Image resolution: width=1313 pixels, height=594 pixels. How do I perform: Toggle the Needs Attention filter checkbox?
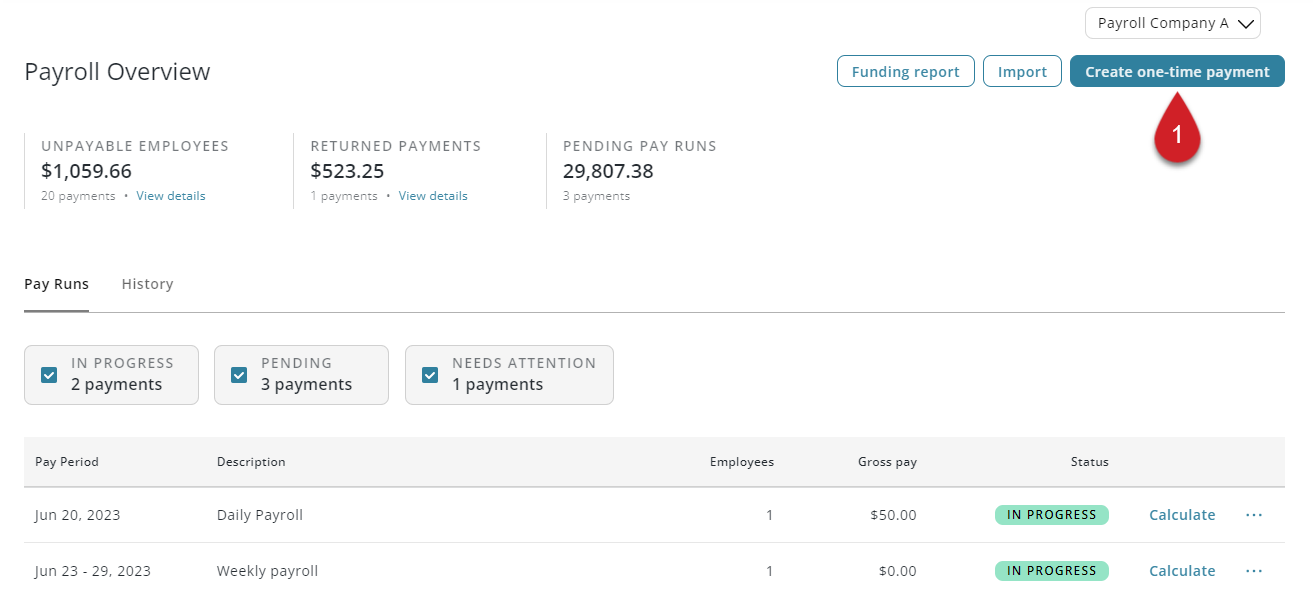click(430, 375)
